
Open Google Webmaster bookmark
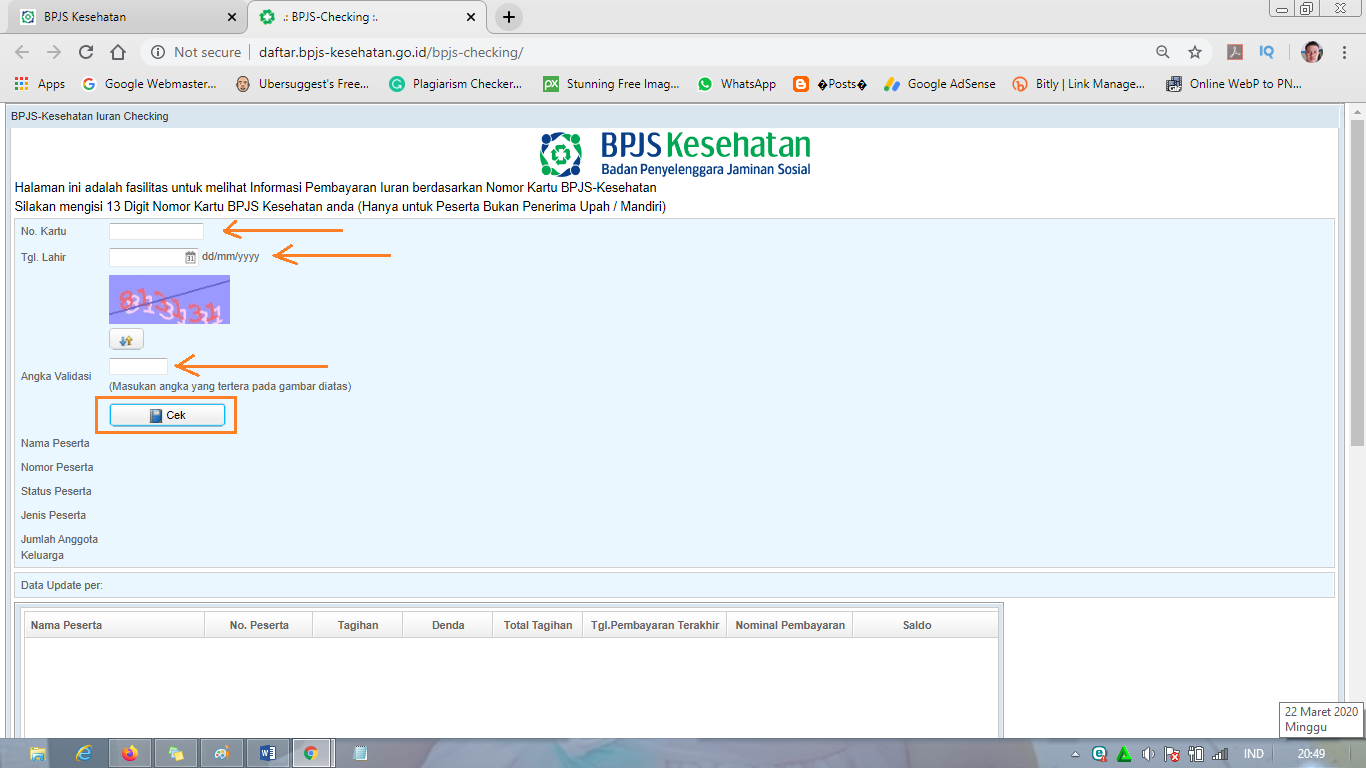(149, 84)
